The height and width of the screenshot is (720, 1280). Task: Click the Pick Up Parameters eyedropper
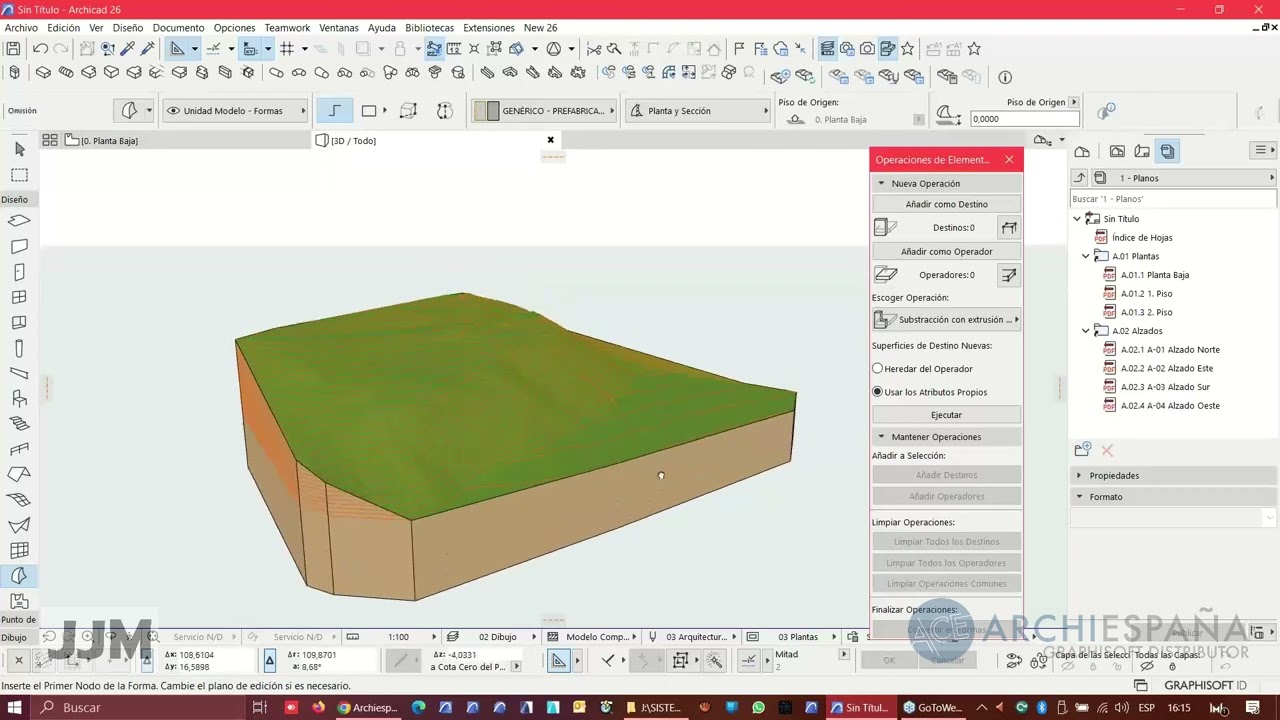[x=129, y=48]
